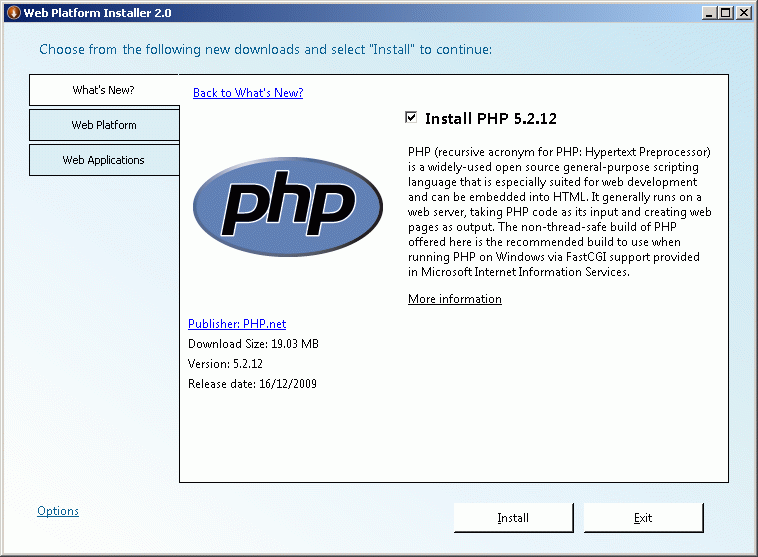The image size is (758, 557).
Task: Minimize the Web Platform Installer window
Action: pos(709,13)
